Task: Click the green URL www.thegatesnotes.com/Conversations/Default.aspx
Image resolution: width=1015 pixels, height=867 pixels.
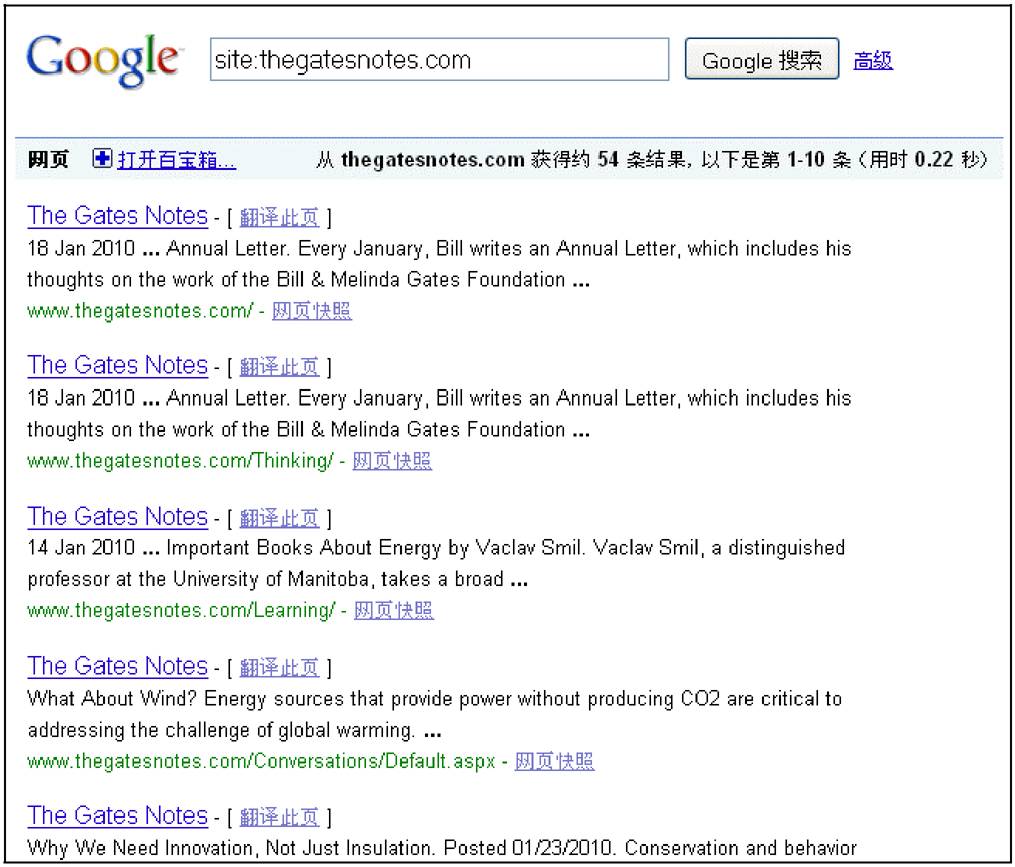Action: tap(262, 761)
